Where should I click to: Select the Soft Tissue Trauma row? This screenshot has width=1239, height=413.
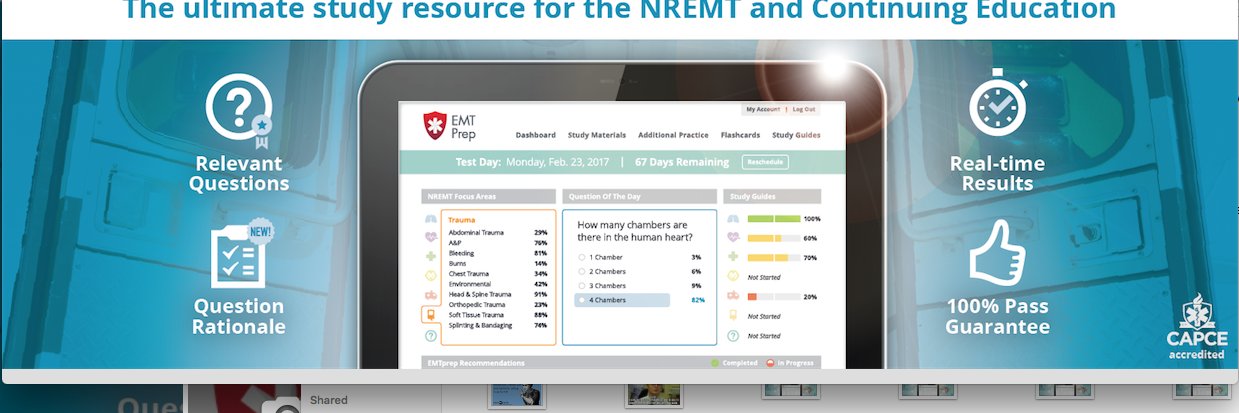497,315
